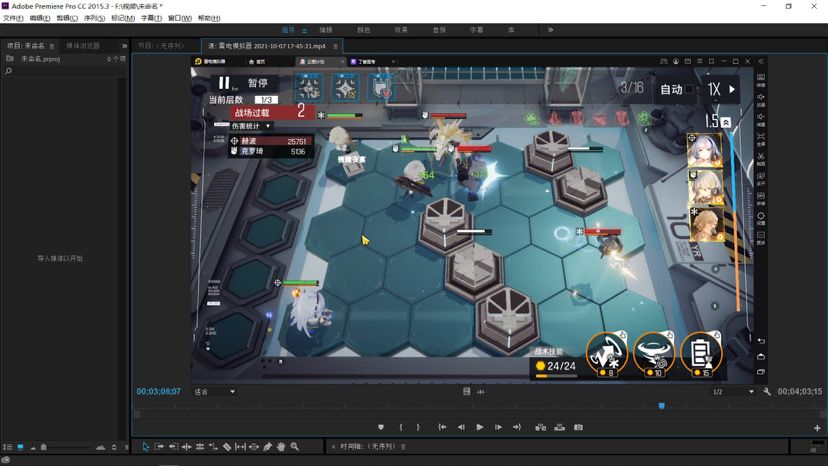This screenshot has height=466, width=828.
Task: Switch to the 效果 workspace
Action: (x=401, y=30)
